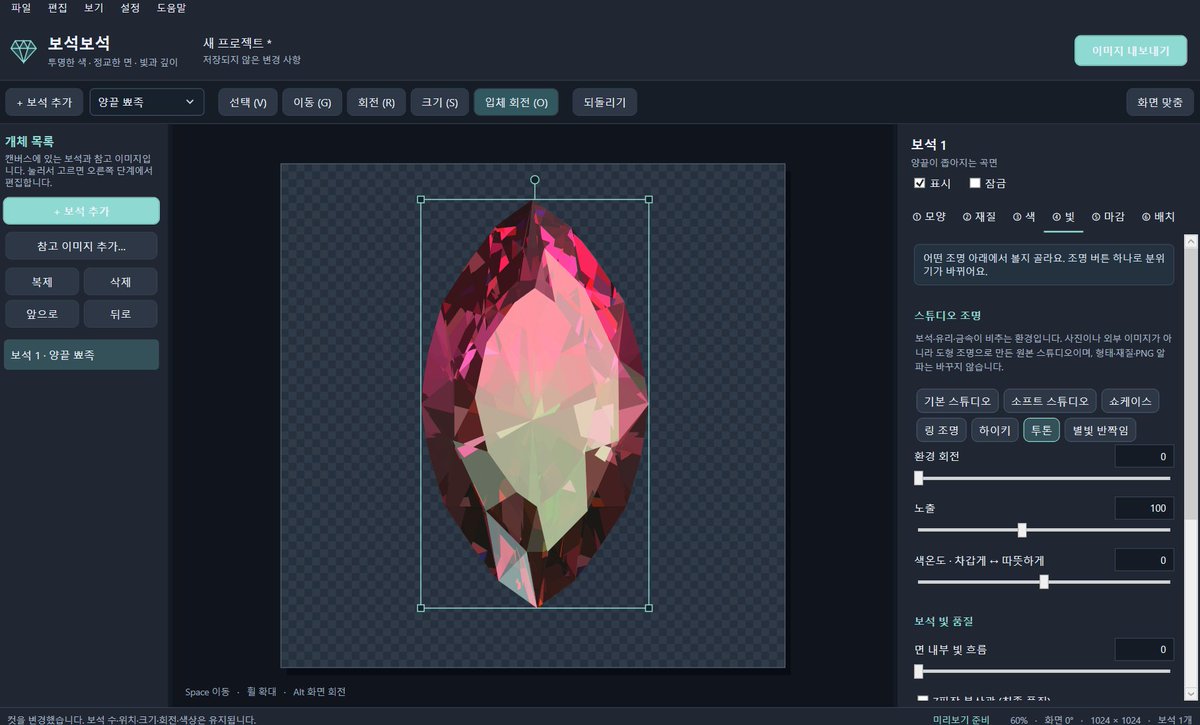This screenshot has height=725, width=1200.
Task: Select the 회전 (R) rotate tool
Action: 376,102
